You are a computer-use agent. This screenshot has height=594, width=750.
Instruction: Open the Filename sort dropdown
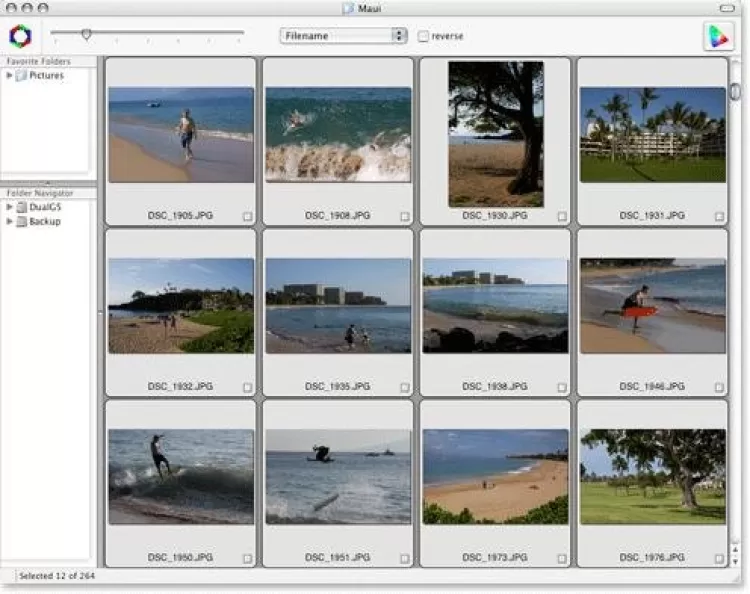click(x=343, y=36)
